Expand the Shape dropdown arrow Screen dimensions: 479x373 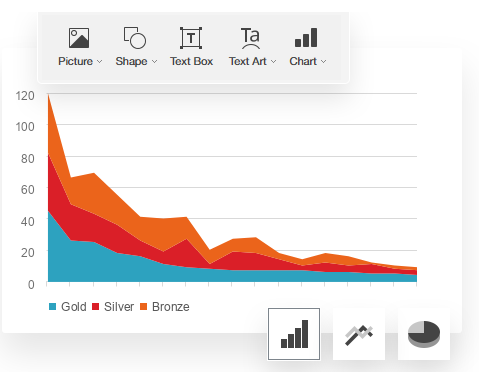click(x=154, y=62)
